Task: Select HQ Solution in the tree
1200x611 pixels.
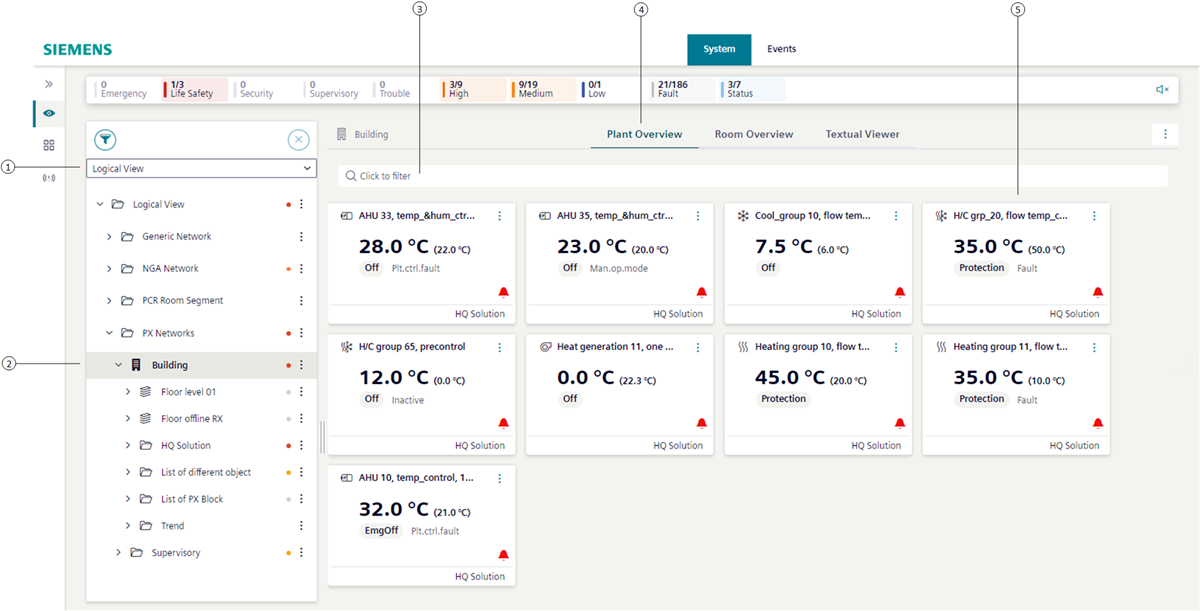Action: (185, 446)
